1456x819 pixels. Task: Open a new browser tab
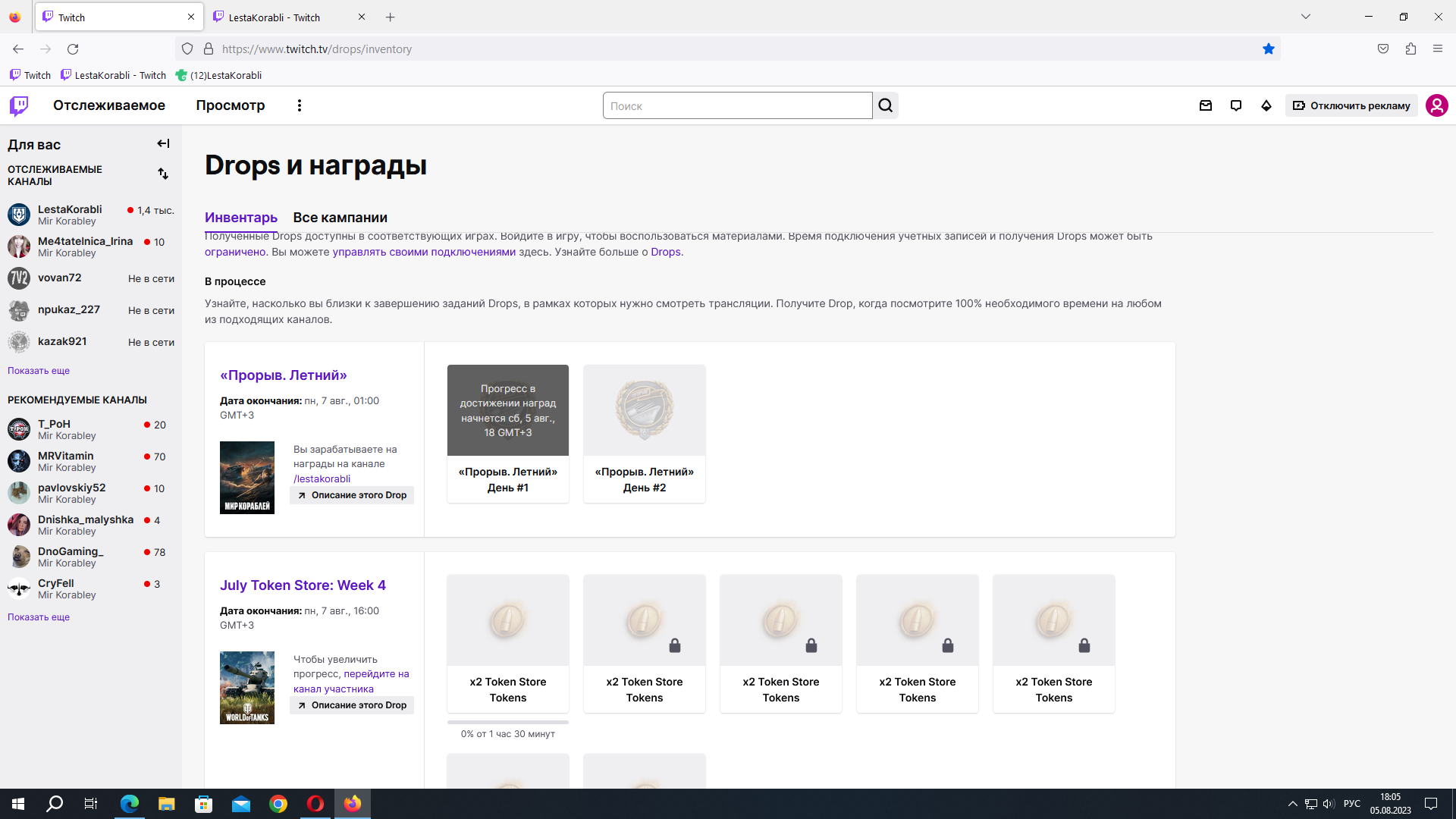coord(390,17)
